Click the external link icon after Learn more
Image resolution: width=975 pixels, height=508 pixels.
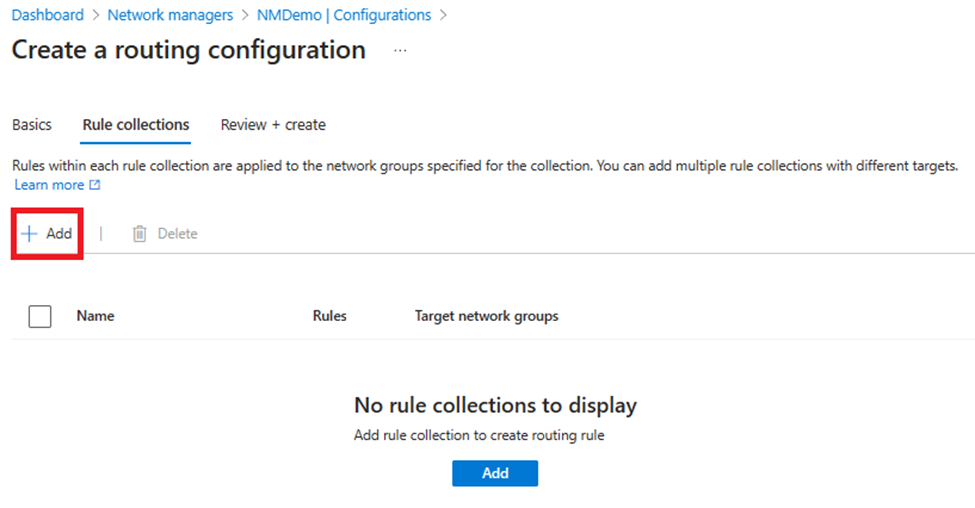(95, 185)
